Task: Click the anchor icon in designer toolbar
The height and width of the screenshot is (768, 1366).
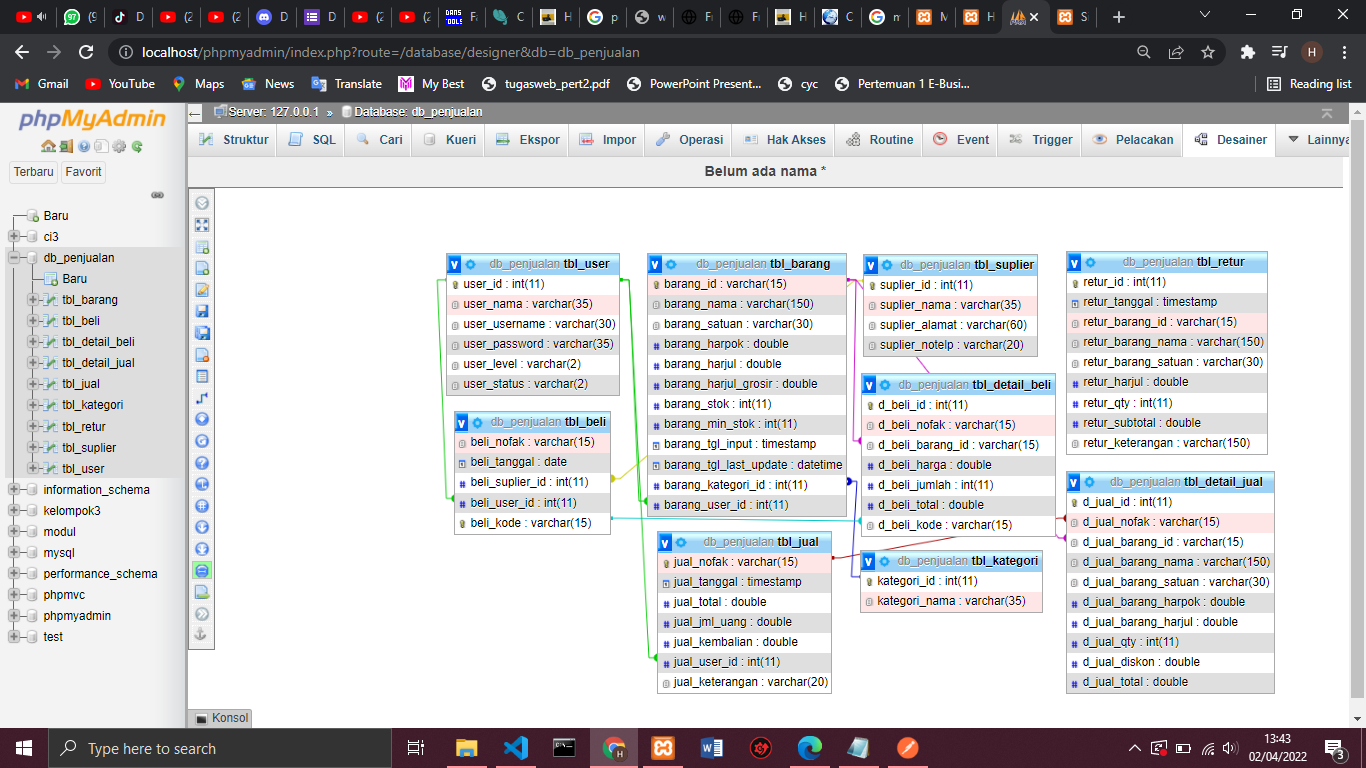Action: point(202,635)
